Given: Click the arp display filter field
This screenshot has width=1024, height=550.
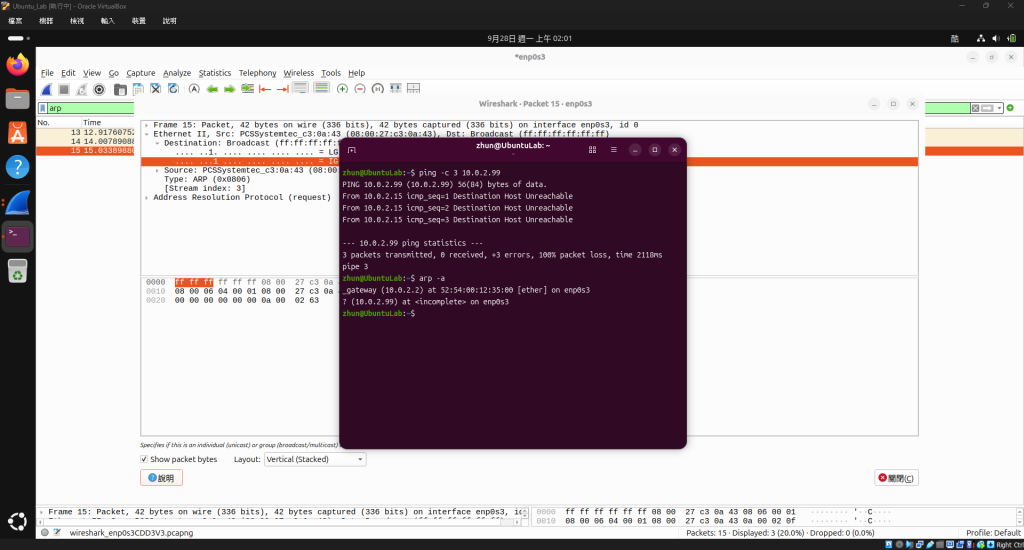Looking at the screenshot, I should (91, 108).
